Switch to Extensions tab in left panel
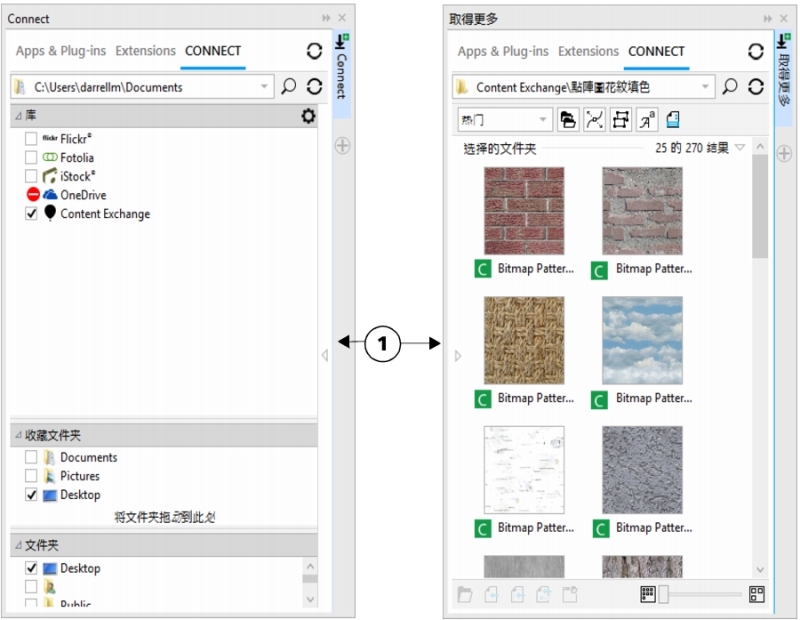 tap(145, 51)
